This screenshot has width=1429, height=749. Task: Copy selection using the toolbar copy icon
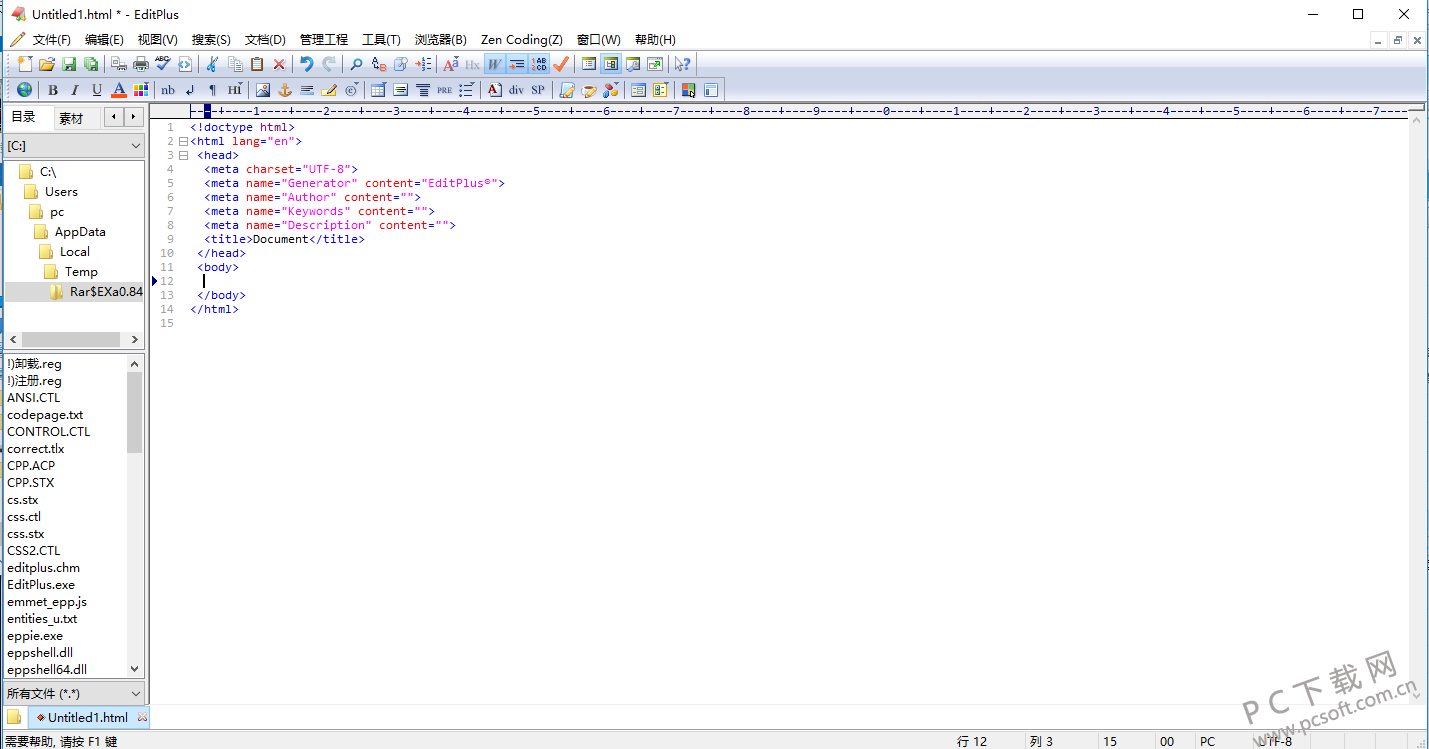[235, 64]
